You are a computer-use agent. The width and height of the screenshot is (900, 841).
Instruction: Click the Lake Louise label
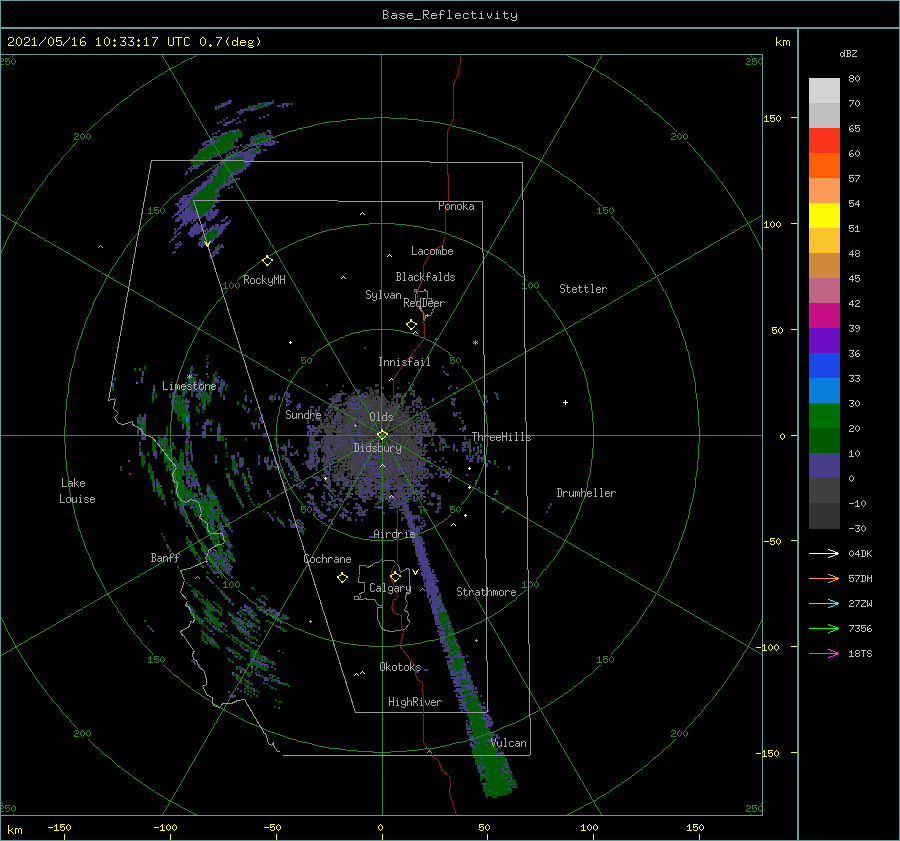77,491
